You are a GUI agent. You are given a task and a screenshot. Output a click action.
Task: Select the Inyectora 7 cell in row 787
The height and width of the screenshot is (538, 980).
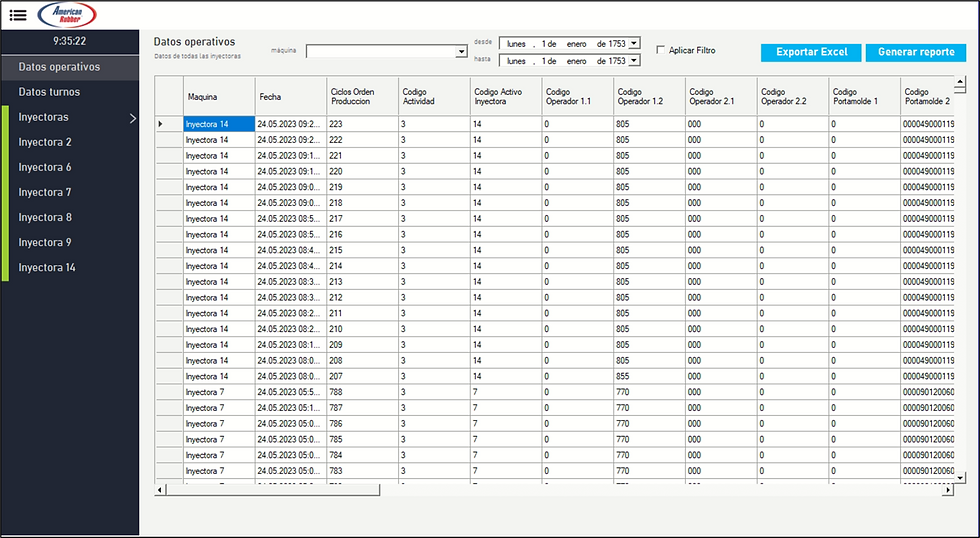coord(219,408)
